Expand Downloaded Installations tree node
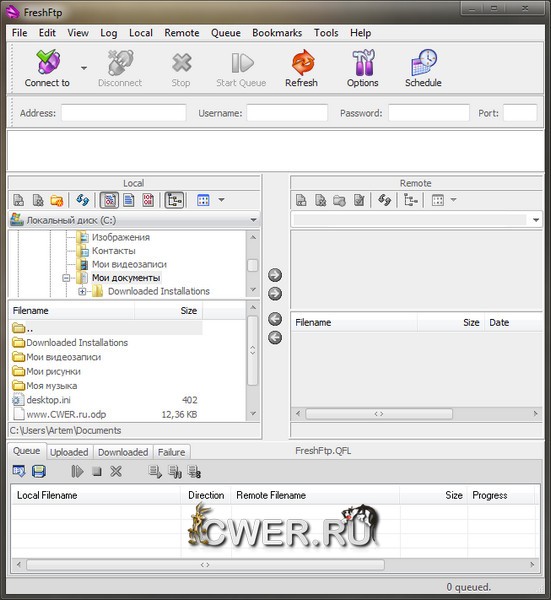551x600 pixels. tap(82, 291)
